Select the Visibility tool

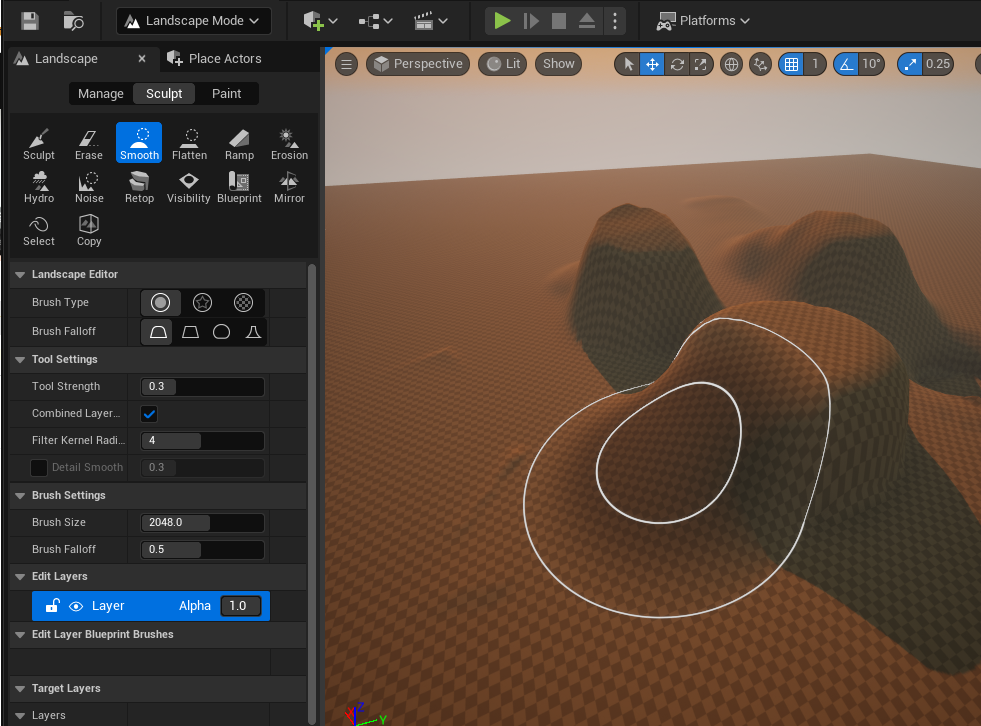pyautogui.click(x=189, y=187)
